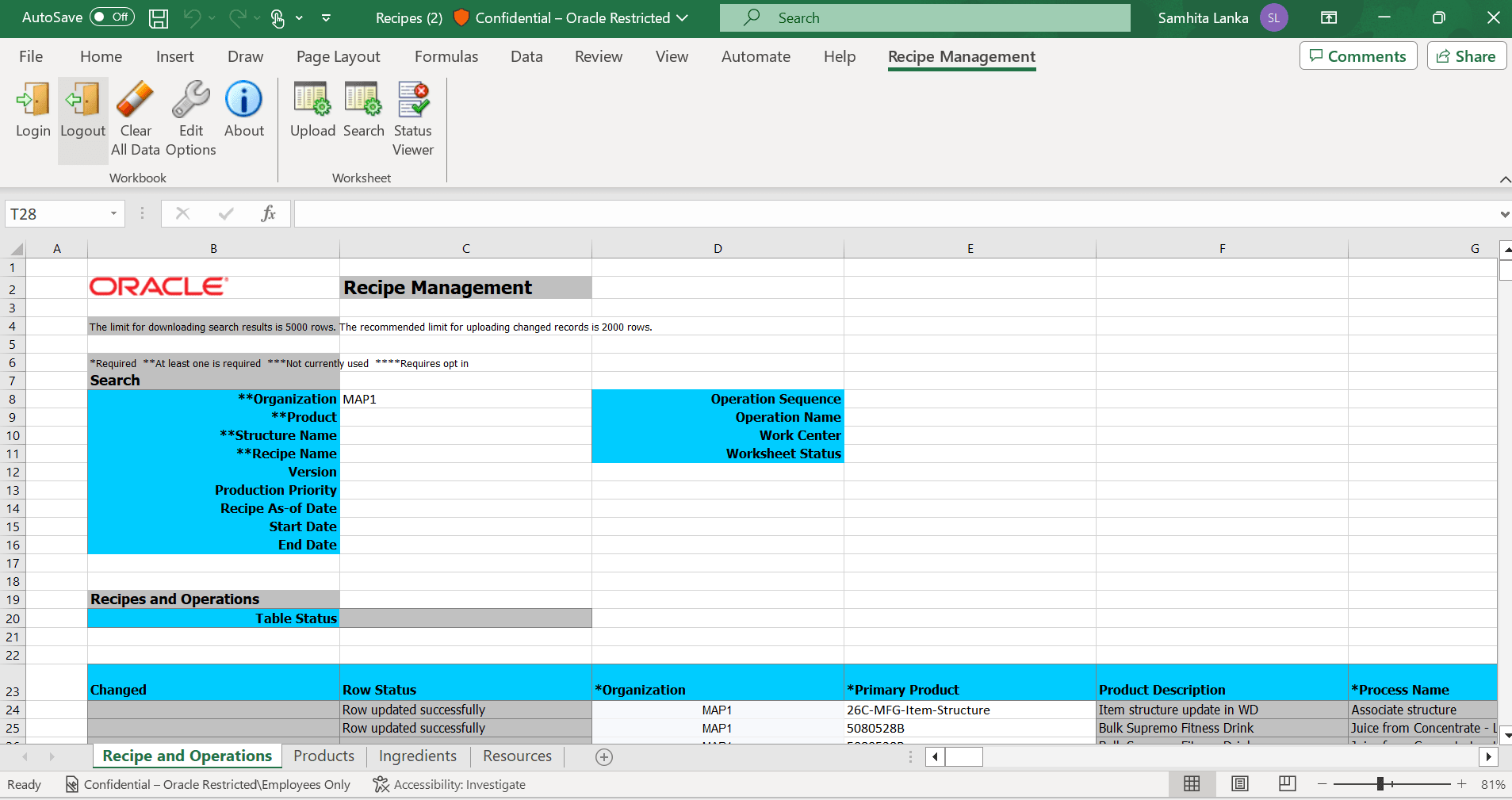This screenshot has width=1512, height=800.
Task: Open Edit Options wrench icon
Action: coord(191,100)
